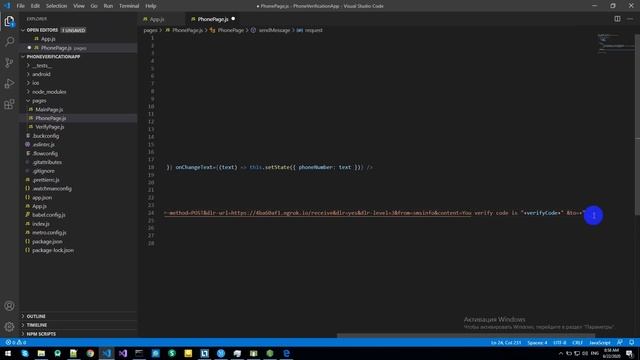640x360 pixels.
Task: Open the Search view in activity bar
Action: 9,42
